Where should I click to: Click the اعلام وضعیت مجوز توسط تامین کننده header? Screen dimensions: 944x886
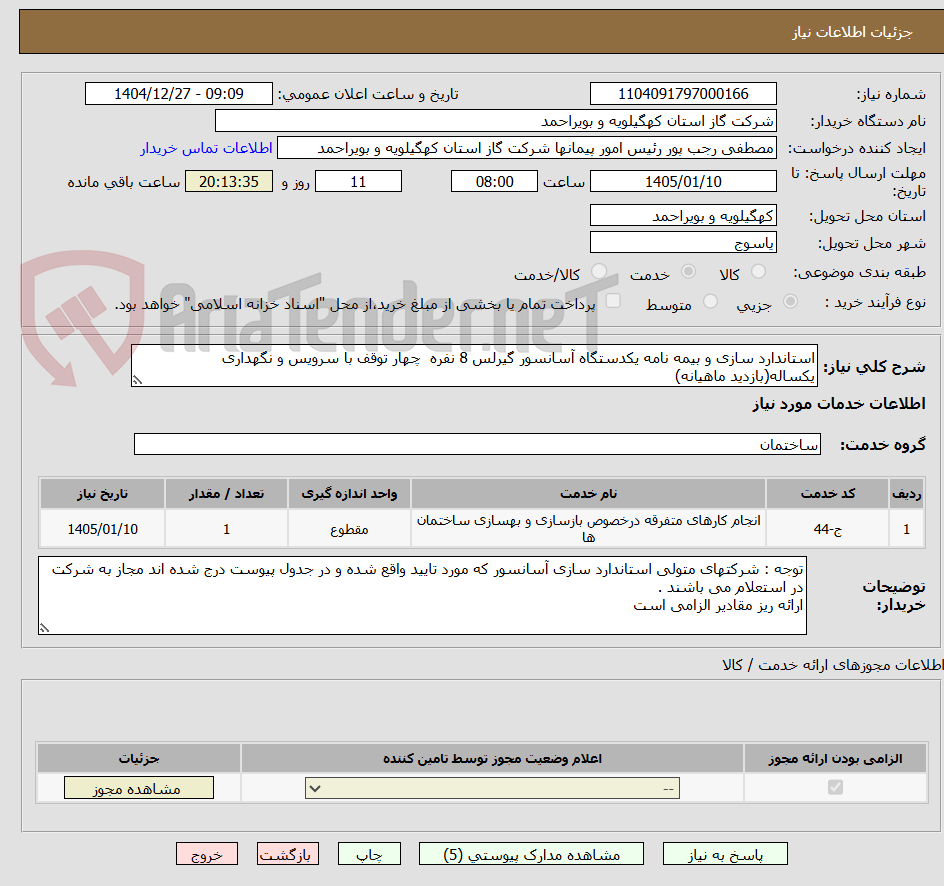coord(492,758)
